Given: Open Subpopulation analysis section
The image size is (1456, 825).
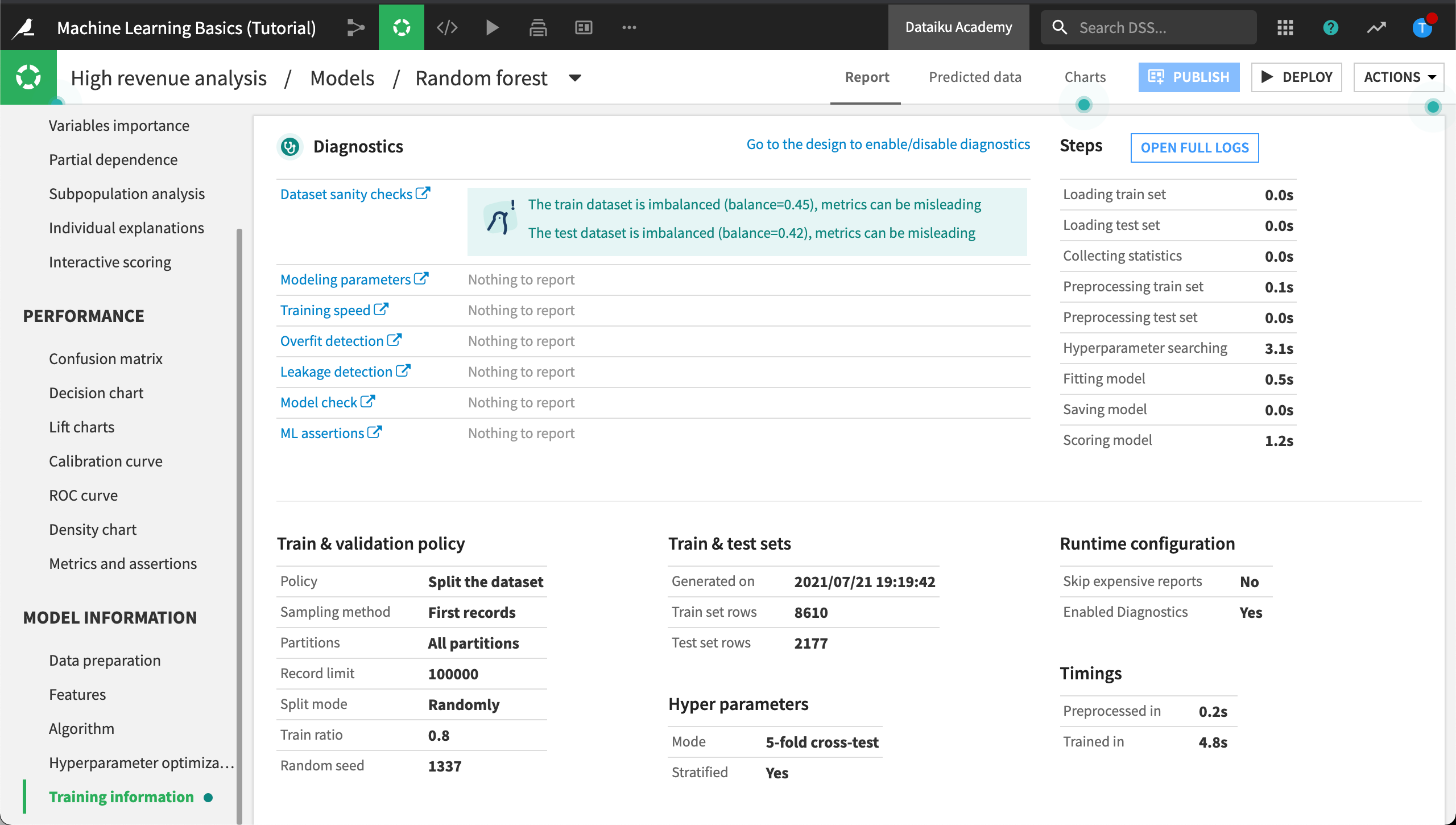Looking at the screenshot, I should (x=127, y=193).
